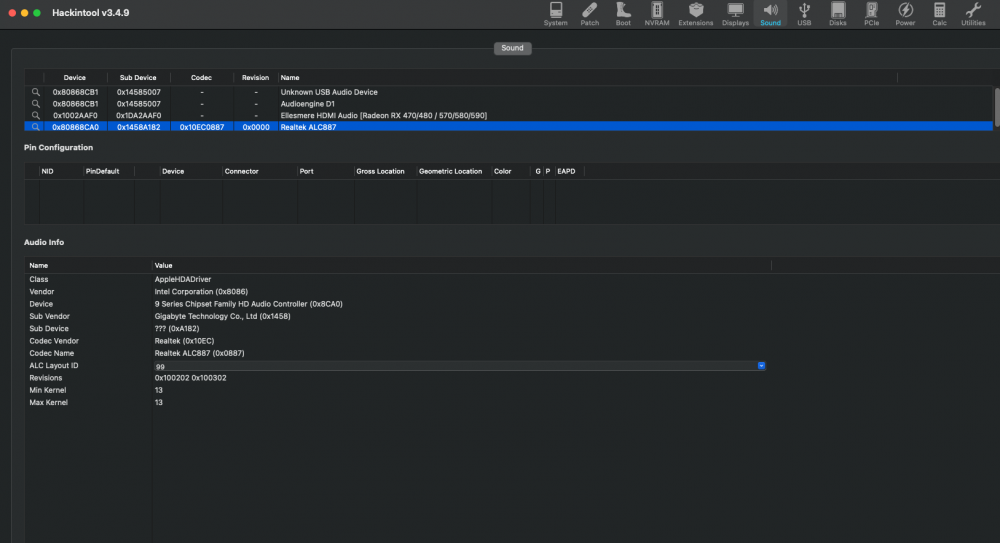Click the 0x1458A182 sub device cell

[x=138, y=127]
